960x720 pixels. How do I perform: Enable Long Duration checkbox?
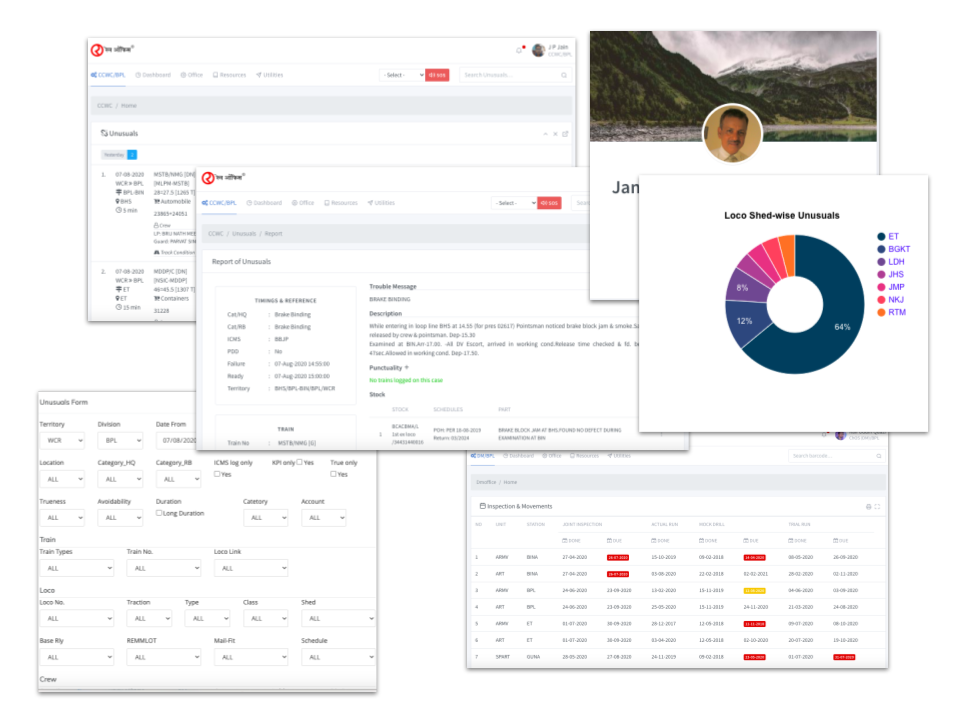click(x=159, y=513)
